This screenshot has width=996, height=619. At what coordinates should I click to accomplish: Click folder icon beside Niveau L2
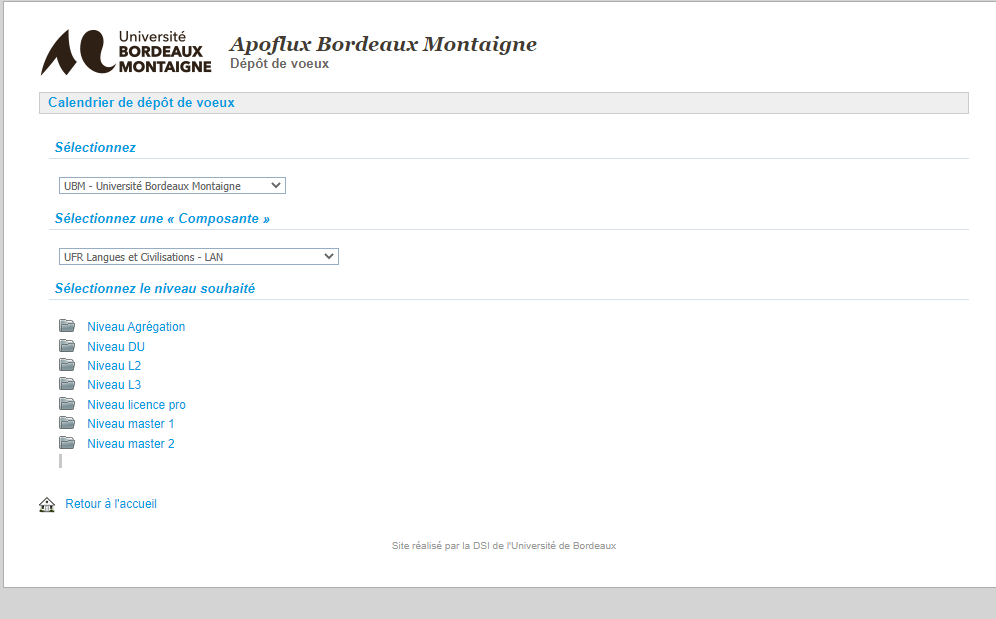coord(67,365)
